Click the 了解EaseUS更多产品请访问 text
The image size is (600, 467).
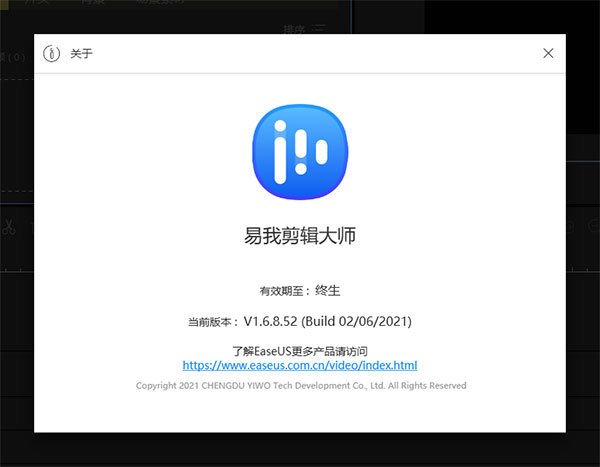[300, 351]
